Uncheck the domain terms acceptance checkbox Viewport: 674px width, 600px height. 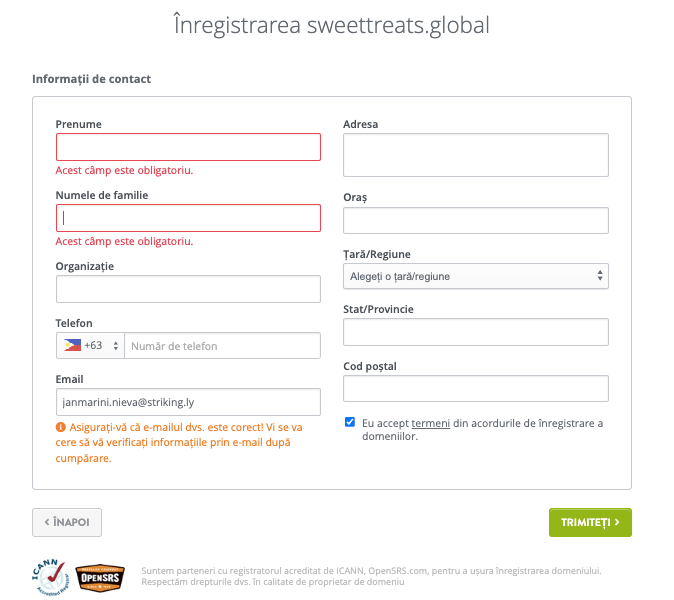pos(350,422)
